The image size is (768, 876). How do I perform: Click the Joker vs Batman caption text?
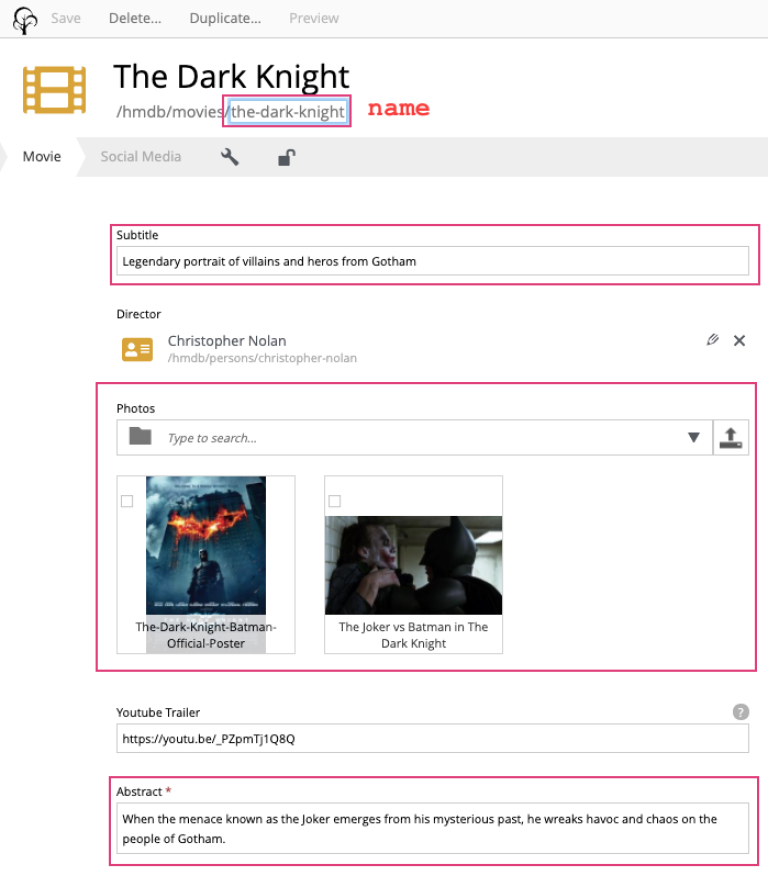coord(413,635)
